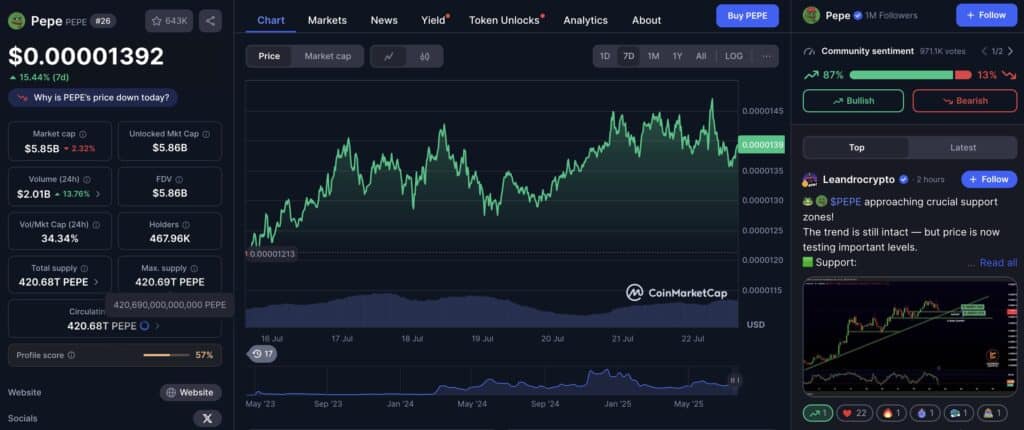Screen dimensions: 1024x430
Task: Click the historical range selector chart
Action: tap(493, 381)
